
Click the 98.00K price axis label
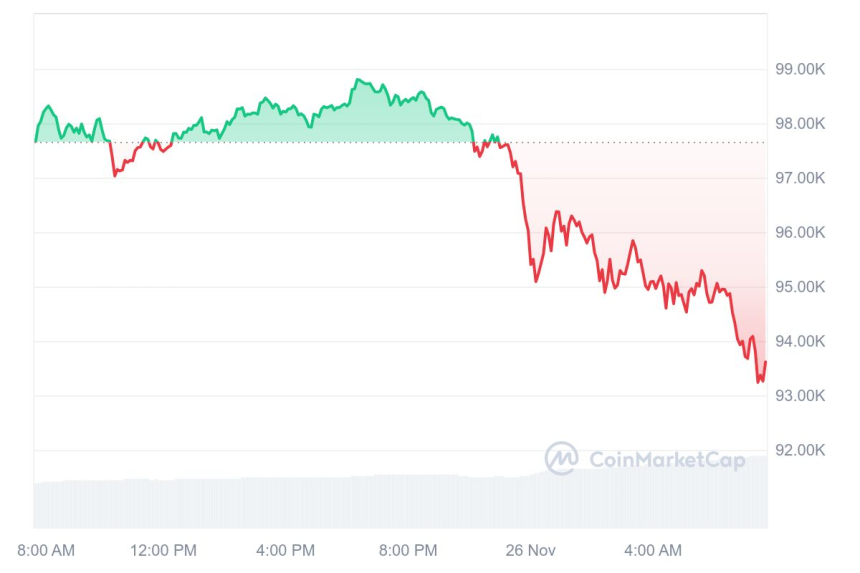(x=800, y=124)
